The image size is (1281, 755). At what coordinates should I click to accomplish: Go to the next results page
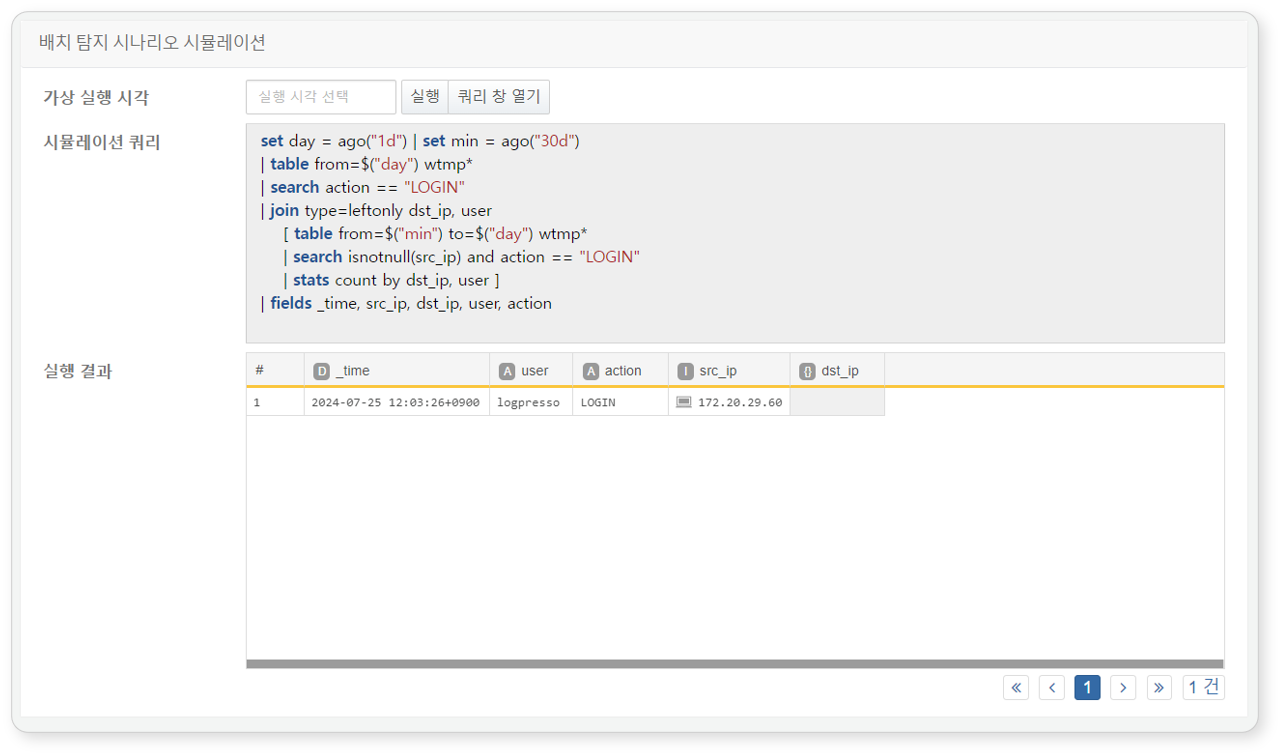click(1123, 687)
